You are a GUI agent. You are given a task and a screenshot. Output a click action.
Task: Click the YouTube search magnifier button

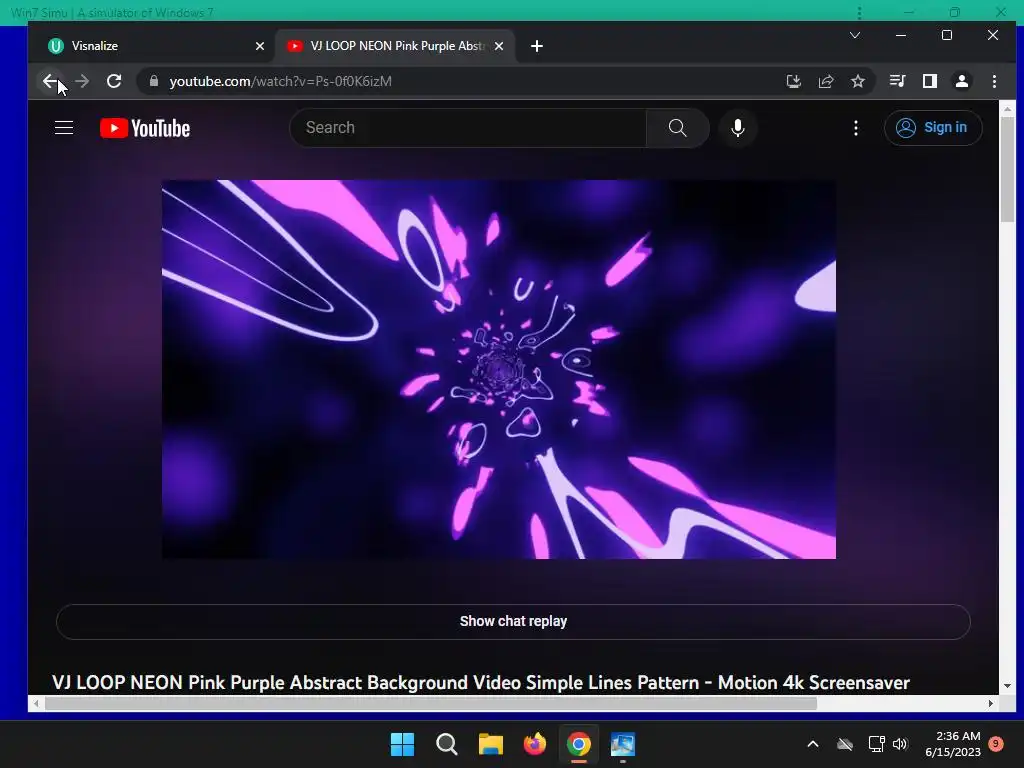tap(678, 127)
